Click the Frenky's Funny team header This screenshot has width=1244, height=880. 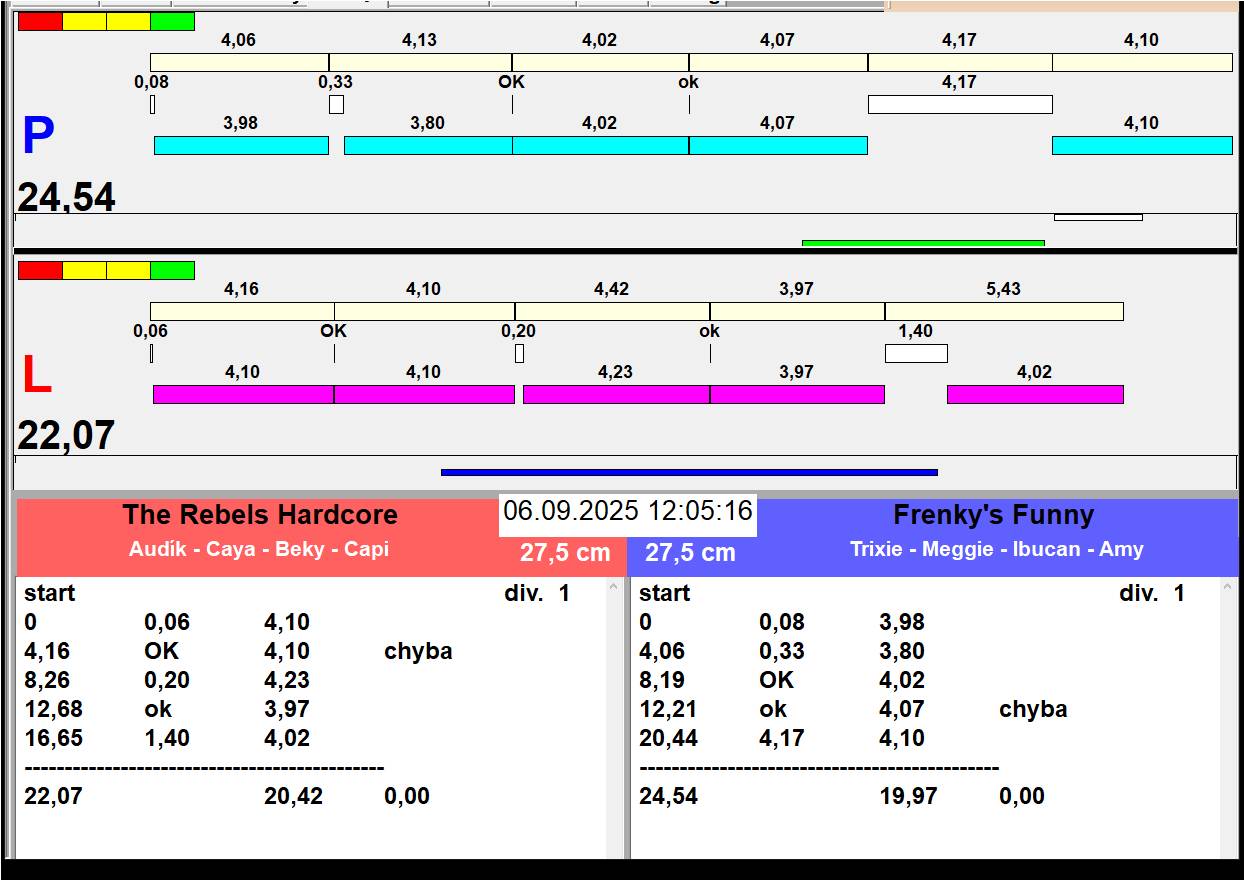click(x=993, y=515)
